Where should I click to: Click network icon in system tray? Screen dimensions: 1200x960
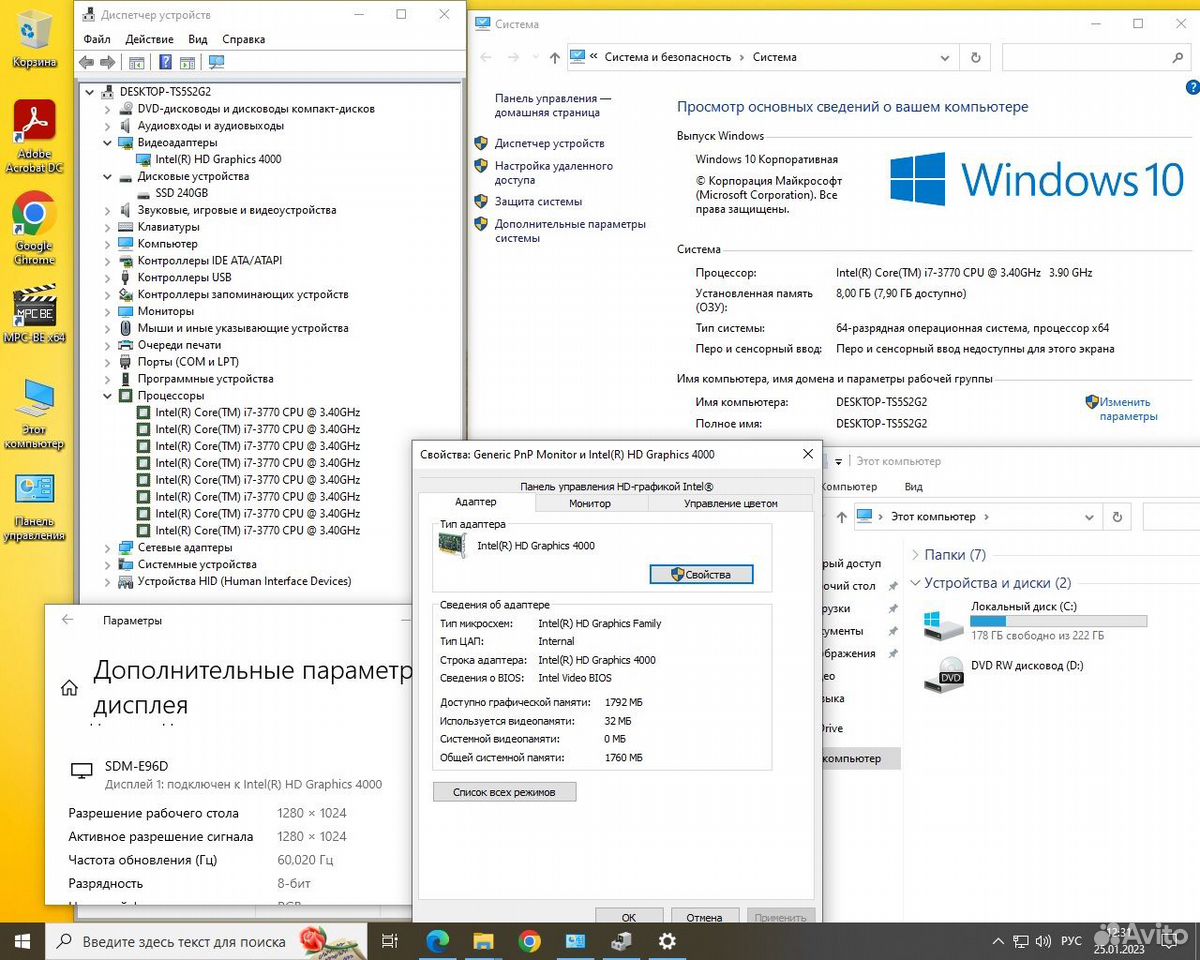click(x=1020, y=941)
